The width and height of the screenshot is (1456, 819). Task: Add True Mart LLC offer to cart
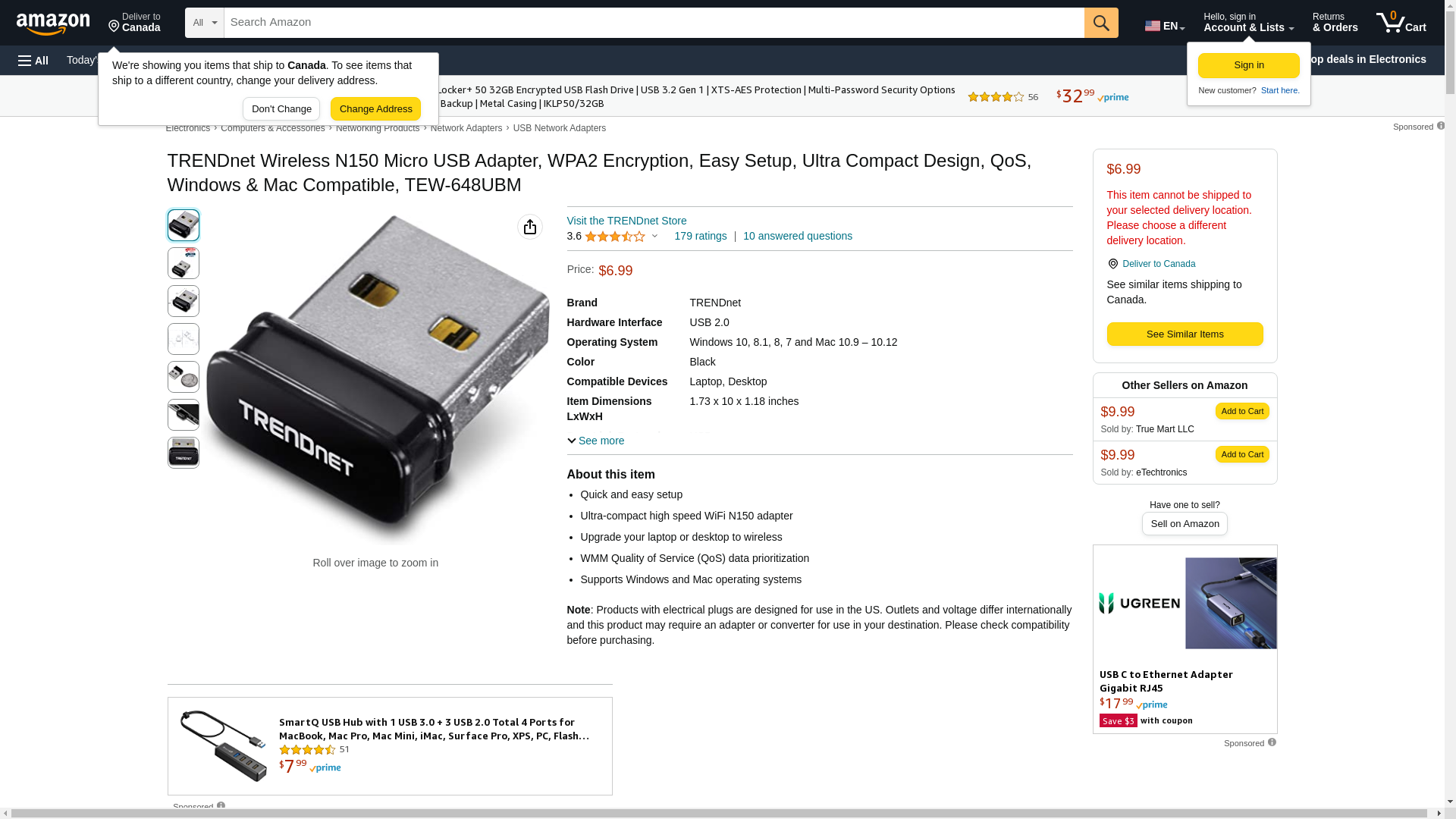pos(1241,411)
